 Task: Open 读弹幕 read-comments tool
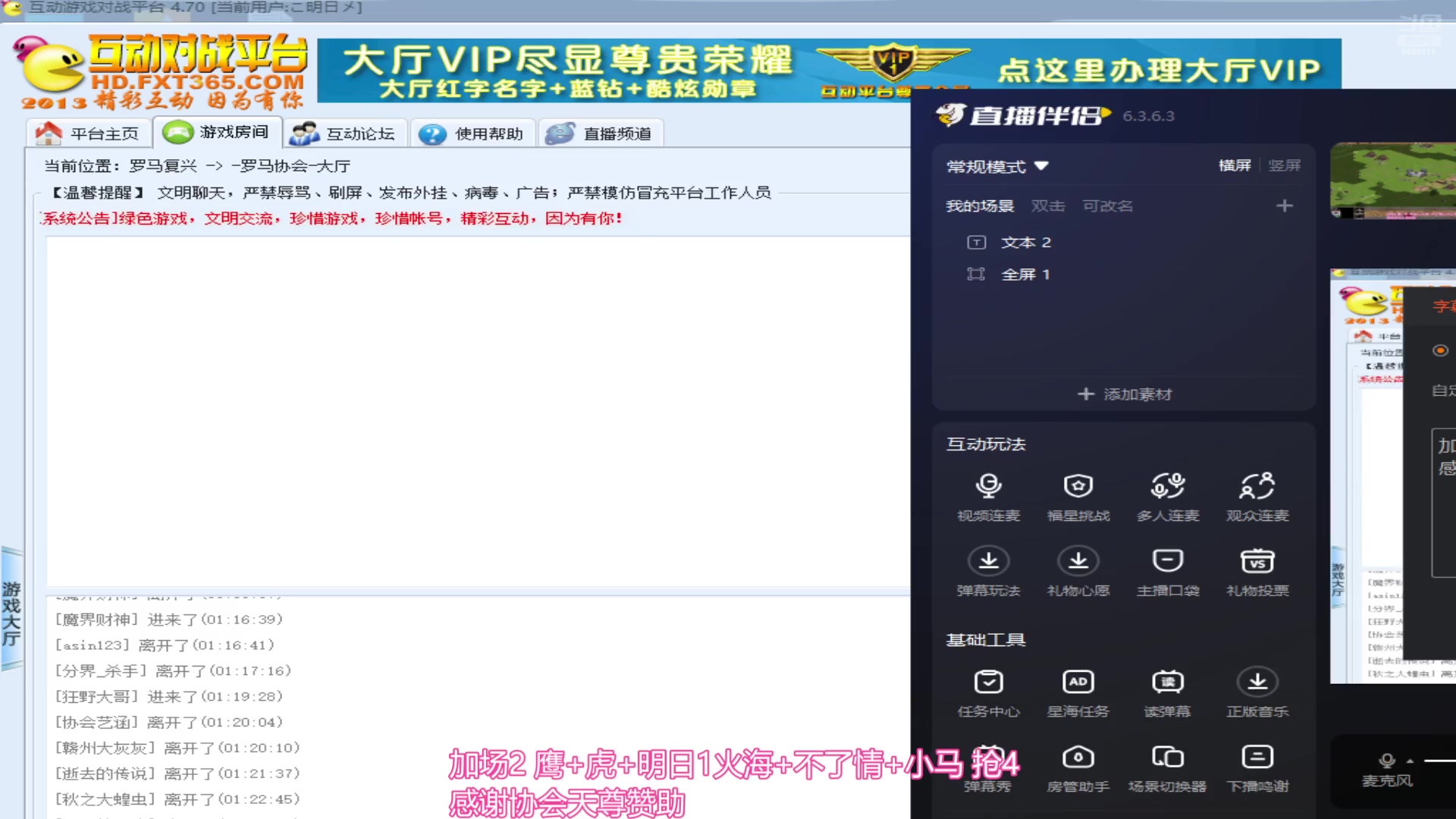[1168, 693]
